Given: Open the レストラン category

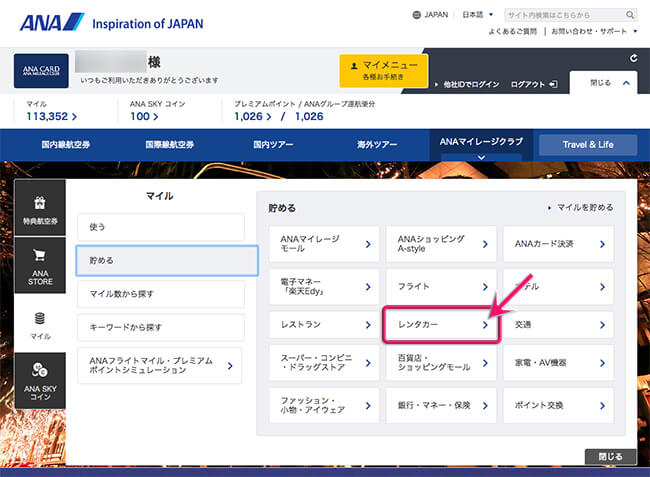Looking at the screenshot, I should [324, 324].
